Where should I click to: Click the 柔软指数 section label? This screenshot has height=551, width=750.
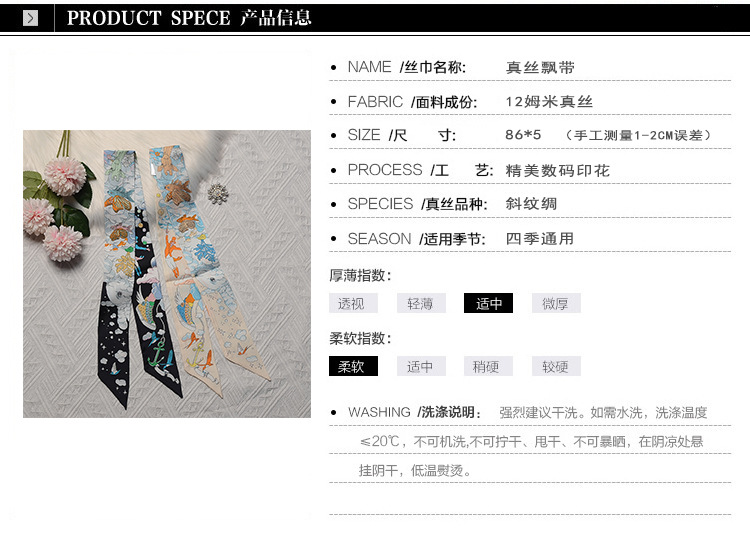360,339
